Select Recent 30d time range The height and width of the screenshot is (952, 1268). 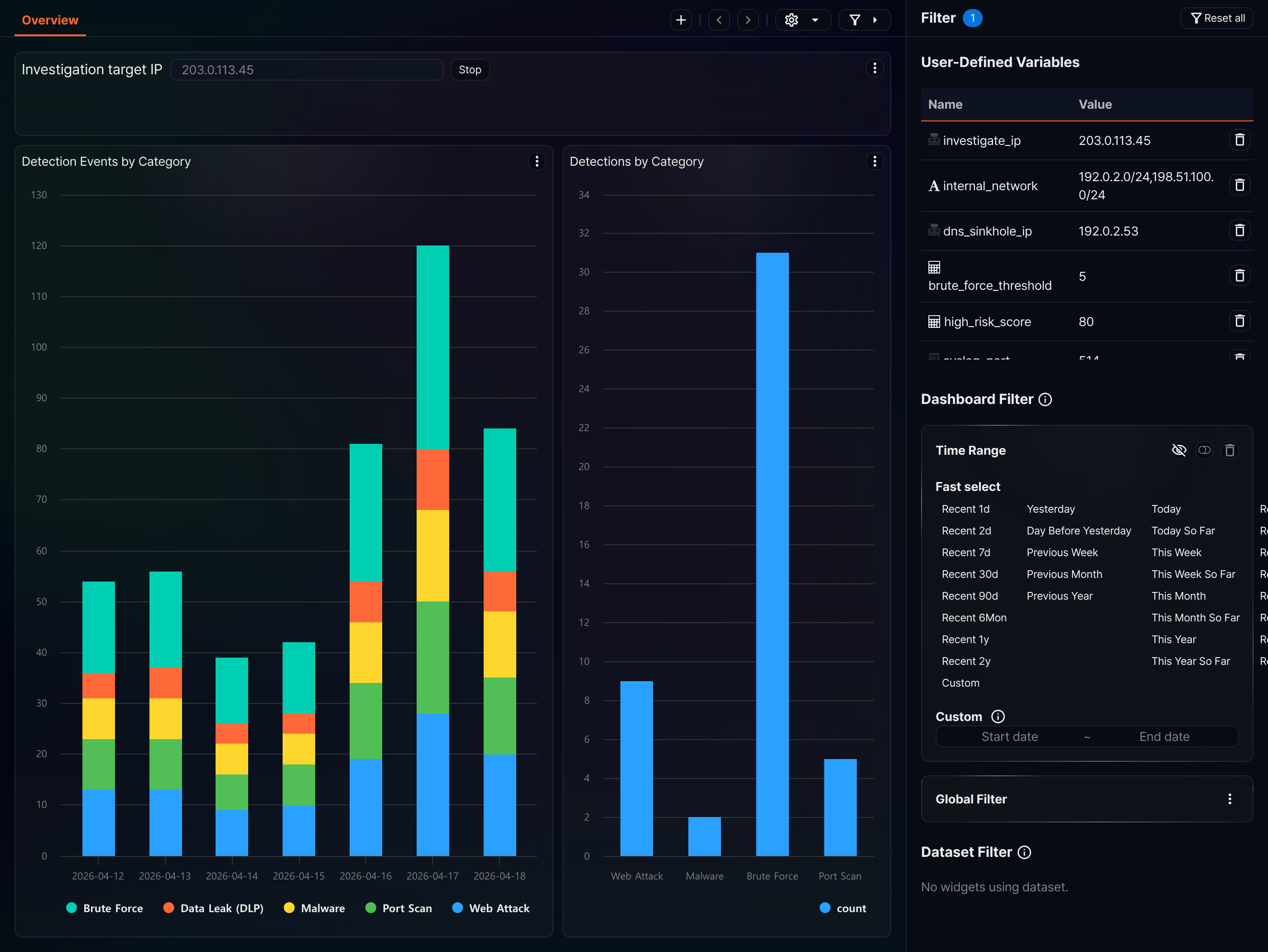970,574
